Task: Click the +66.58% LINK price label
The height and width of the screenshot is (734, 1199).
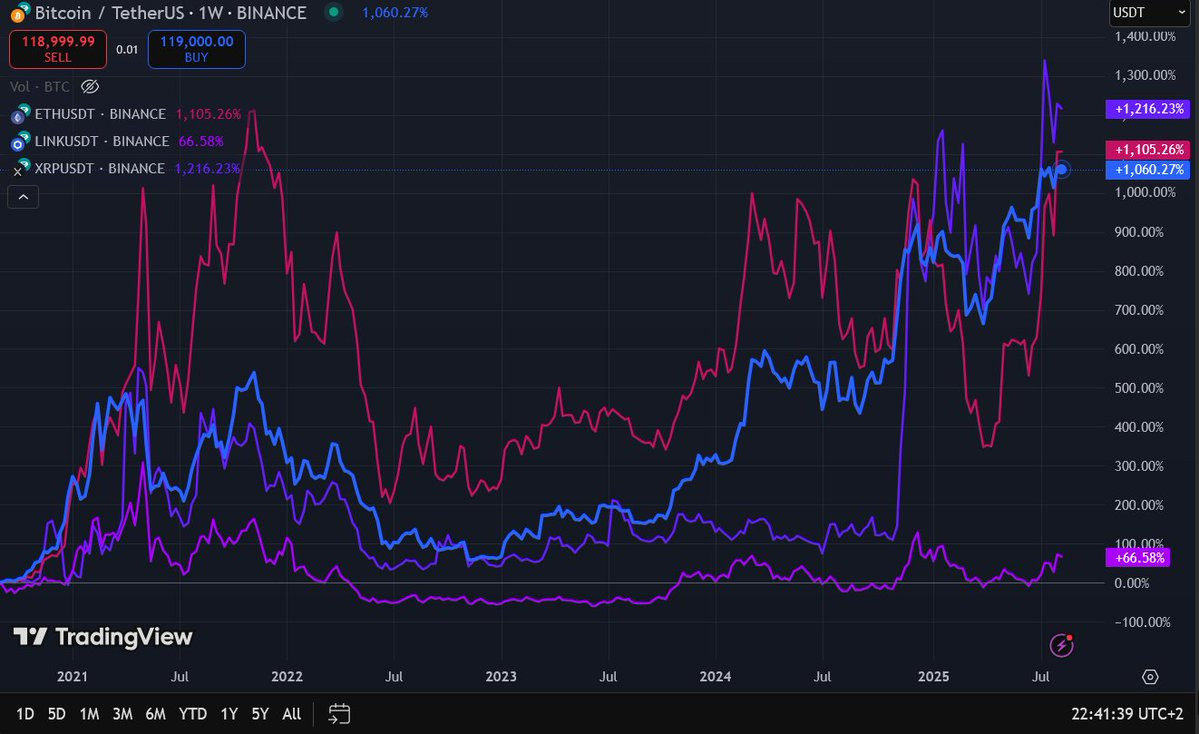Action: (1139, 557)
